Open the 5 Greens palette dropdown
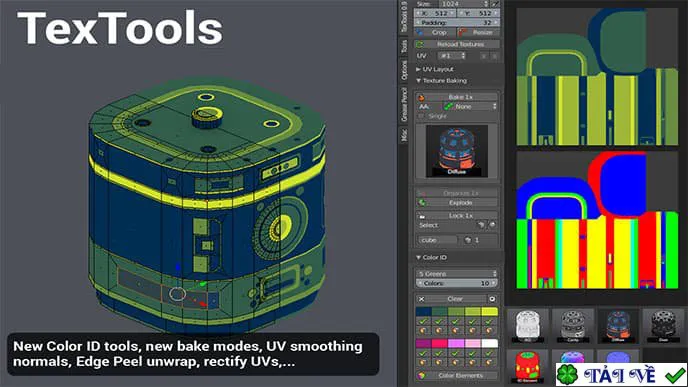Image resolution: width=688 pixels, height=387 pixels. pyautogui.click(x=457, y=273)
